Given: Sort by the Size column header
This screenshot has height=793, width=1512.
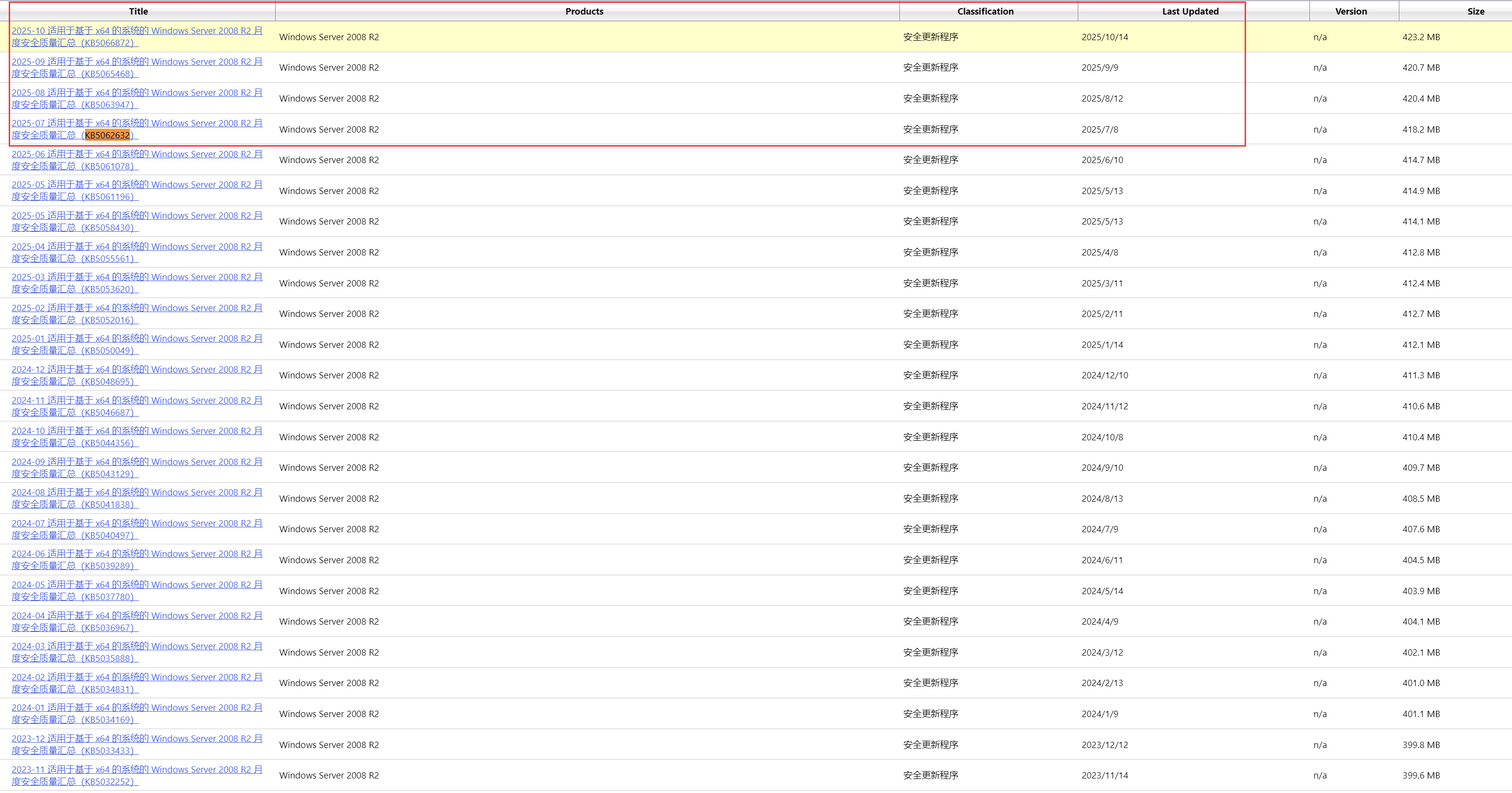Looking at the screenshot, I should click(x=1475, y=11).
